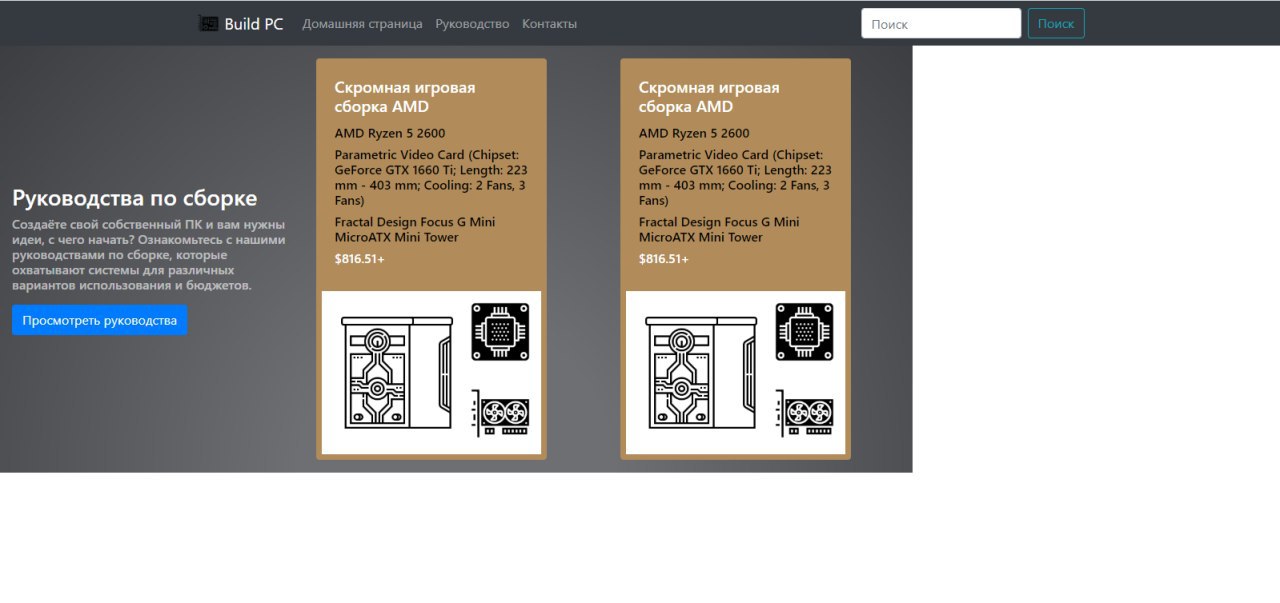
Task: Open the PC components image in second card
Action: (x=735, y=372)
